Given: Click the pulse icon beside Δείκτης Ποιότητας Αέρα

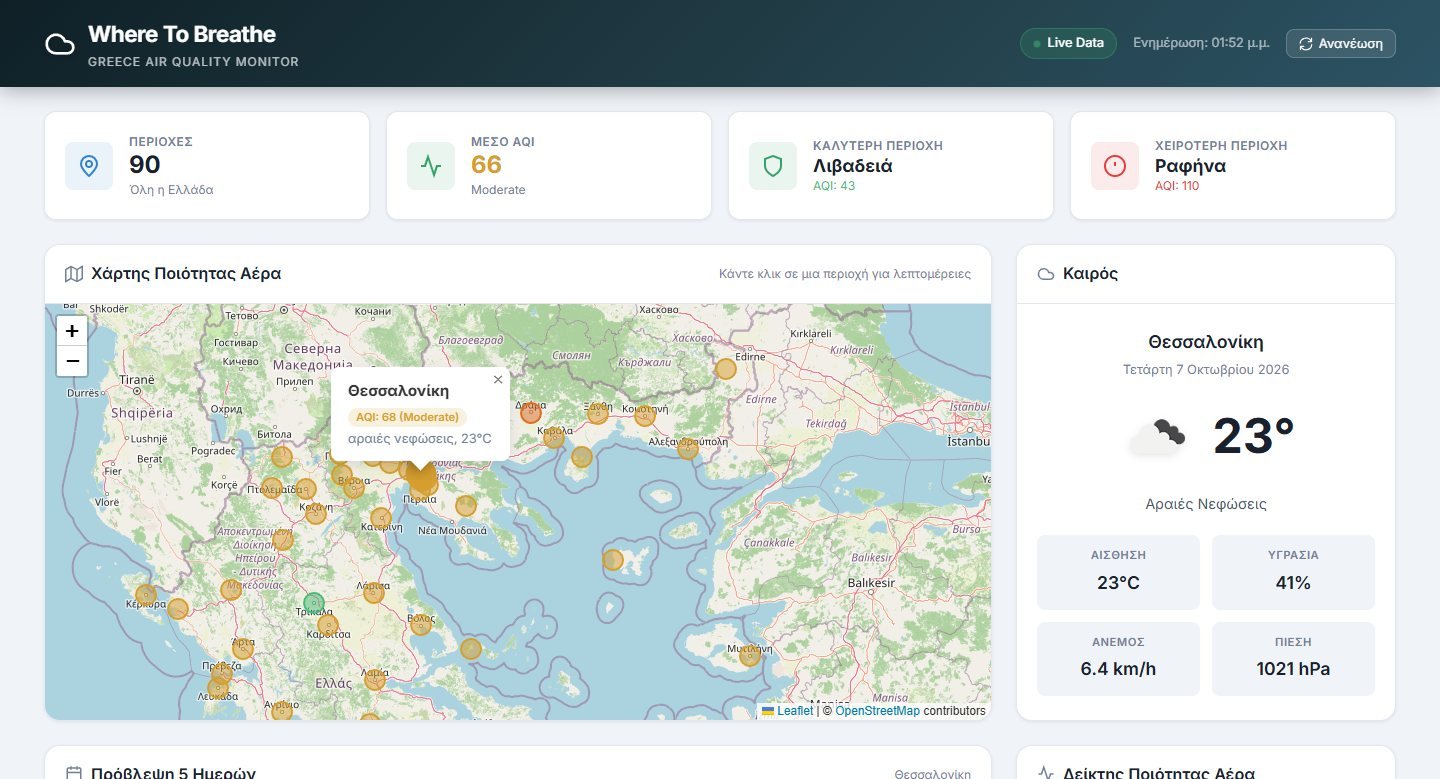Looking at the screenshot, I should (x=1046, y=773).
